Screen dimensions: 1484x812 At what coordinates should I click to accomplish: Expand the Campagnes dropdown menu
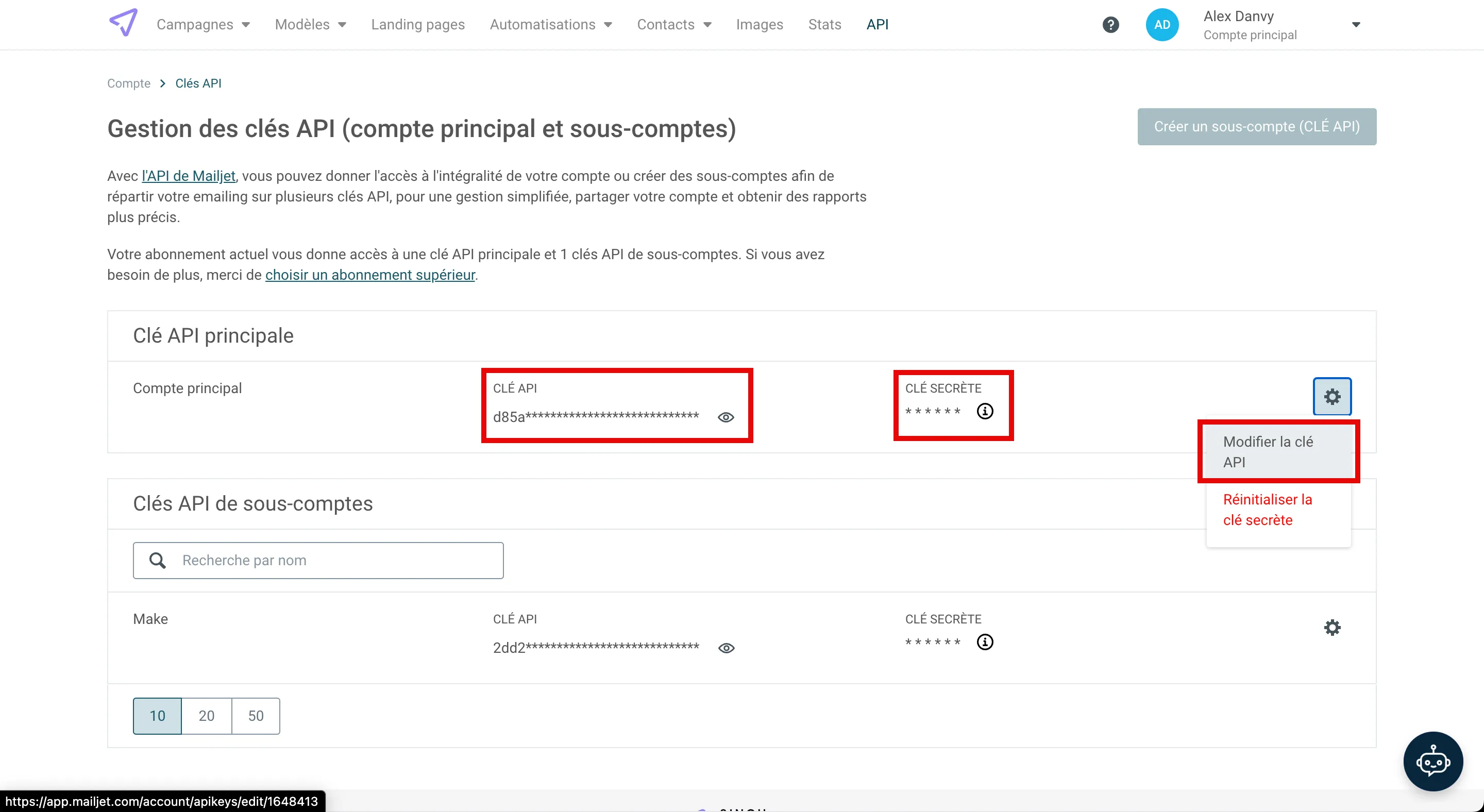tap(204, 25)
